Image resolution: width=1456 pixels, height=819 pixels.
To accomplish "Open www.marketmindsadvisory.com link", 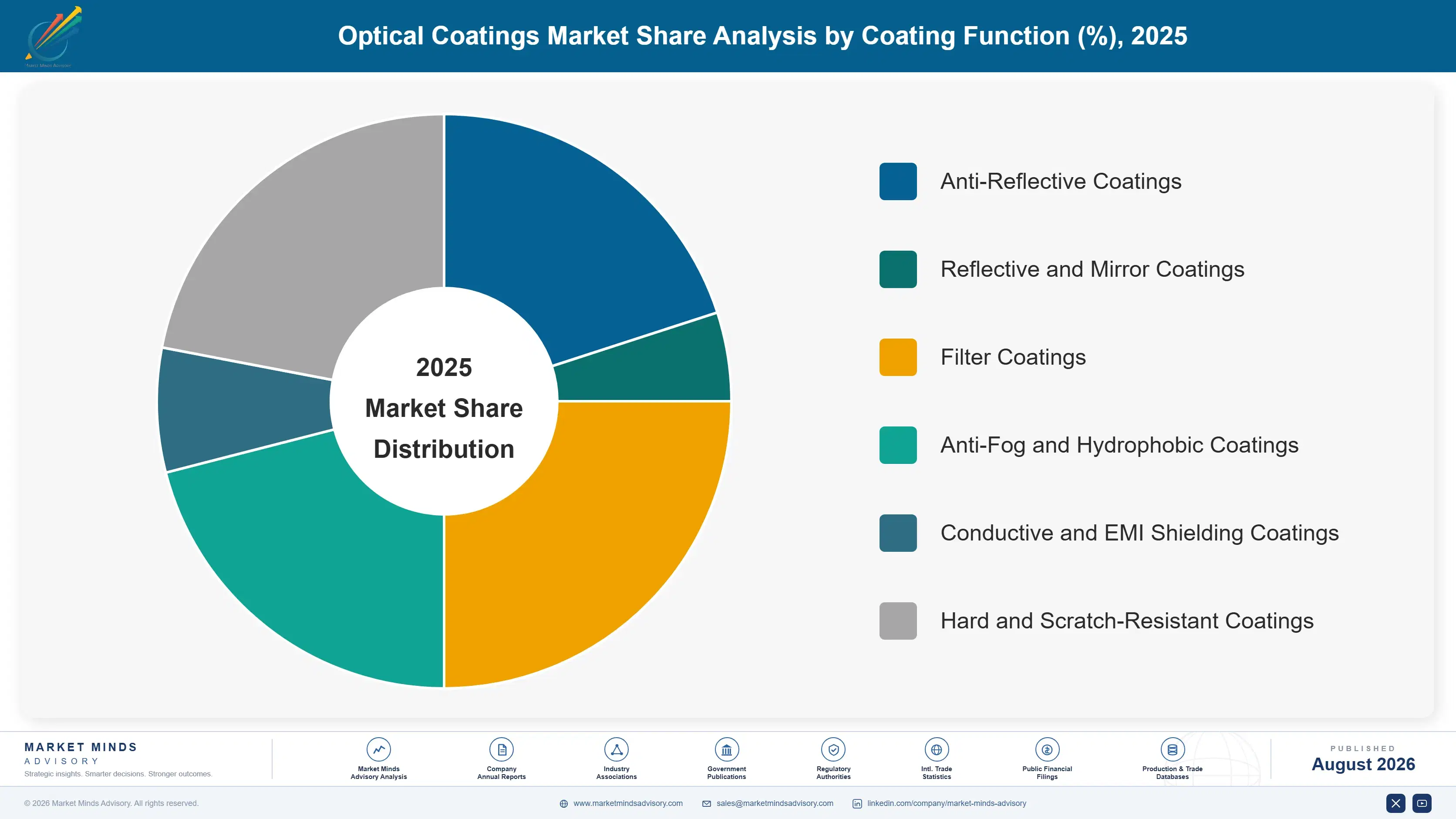I will pyautogui.click(x=627, y=803).
